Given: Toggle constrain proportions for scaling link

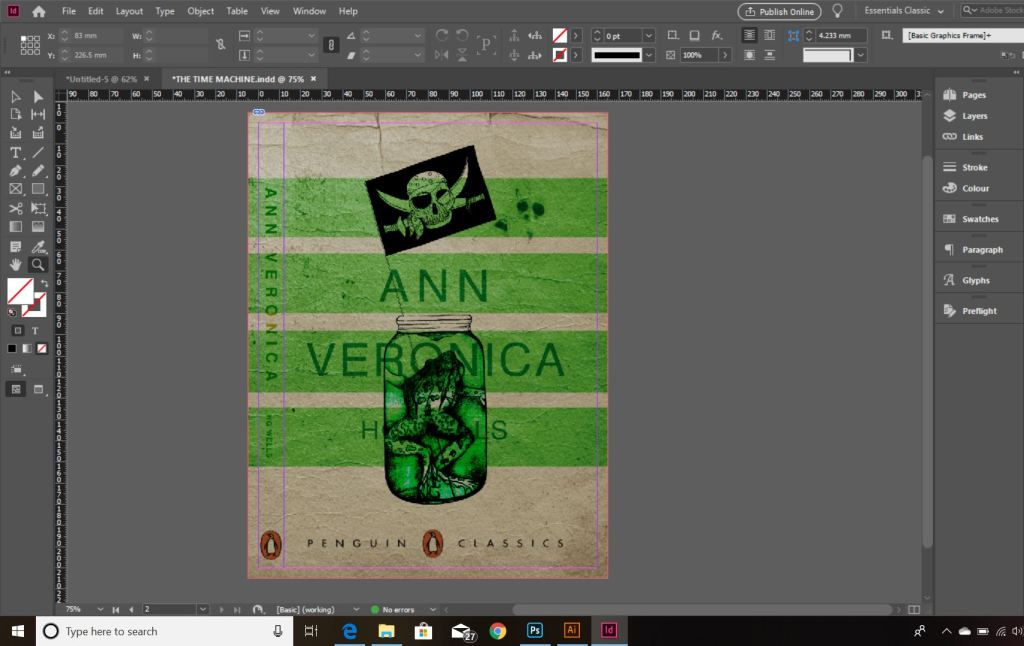Looking at the screenshot, I should click(x=331, y=45).
